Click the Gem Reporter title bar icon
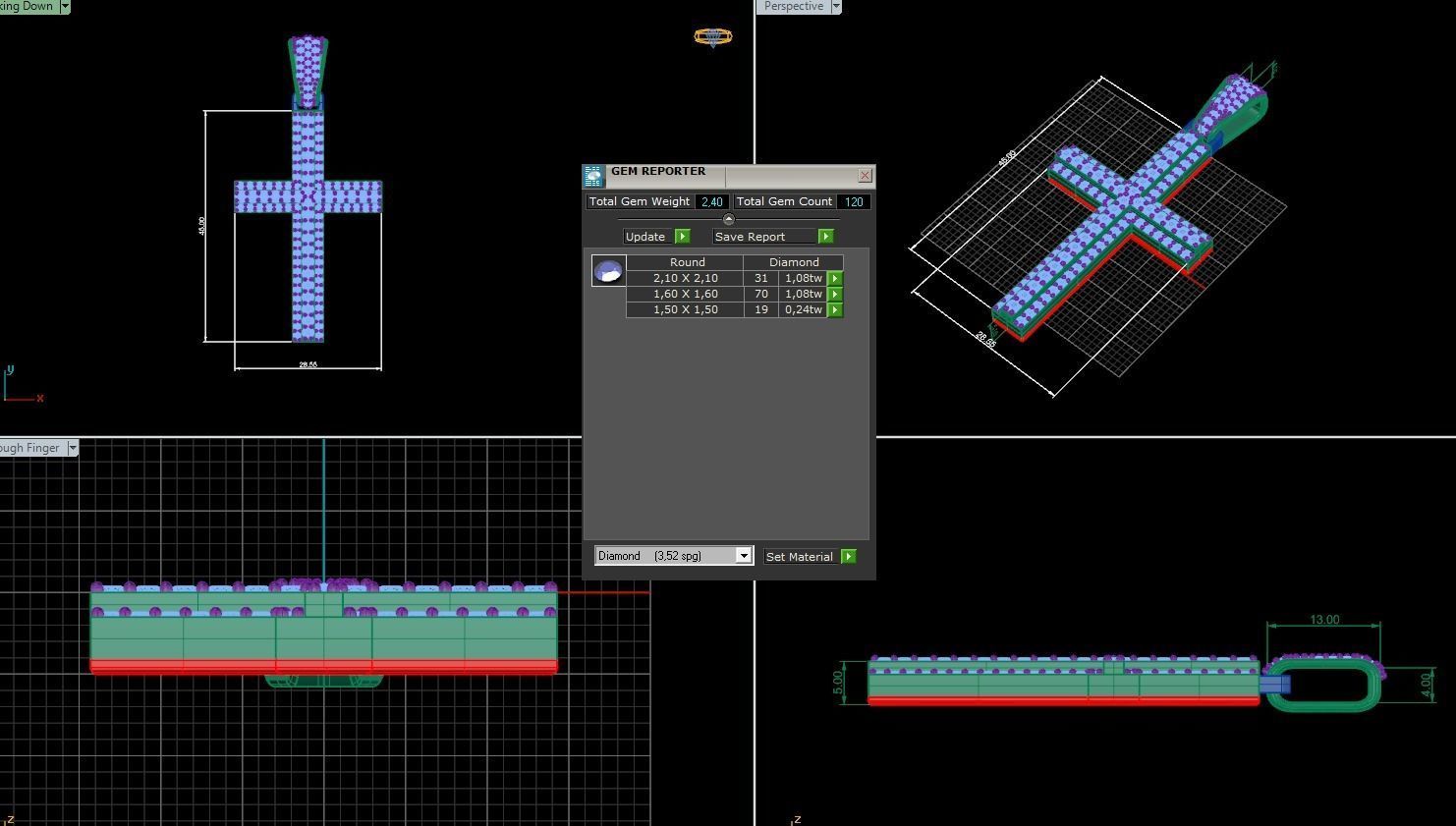Screen dimensions: 1456x826 pyautogui.click(x=593, y=176)
